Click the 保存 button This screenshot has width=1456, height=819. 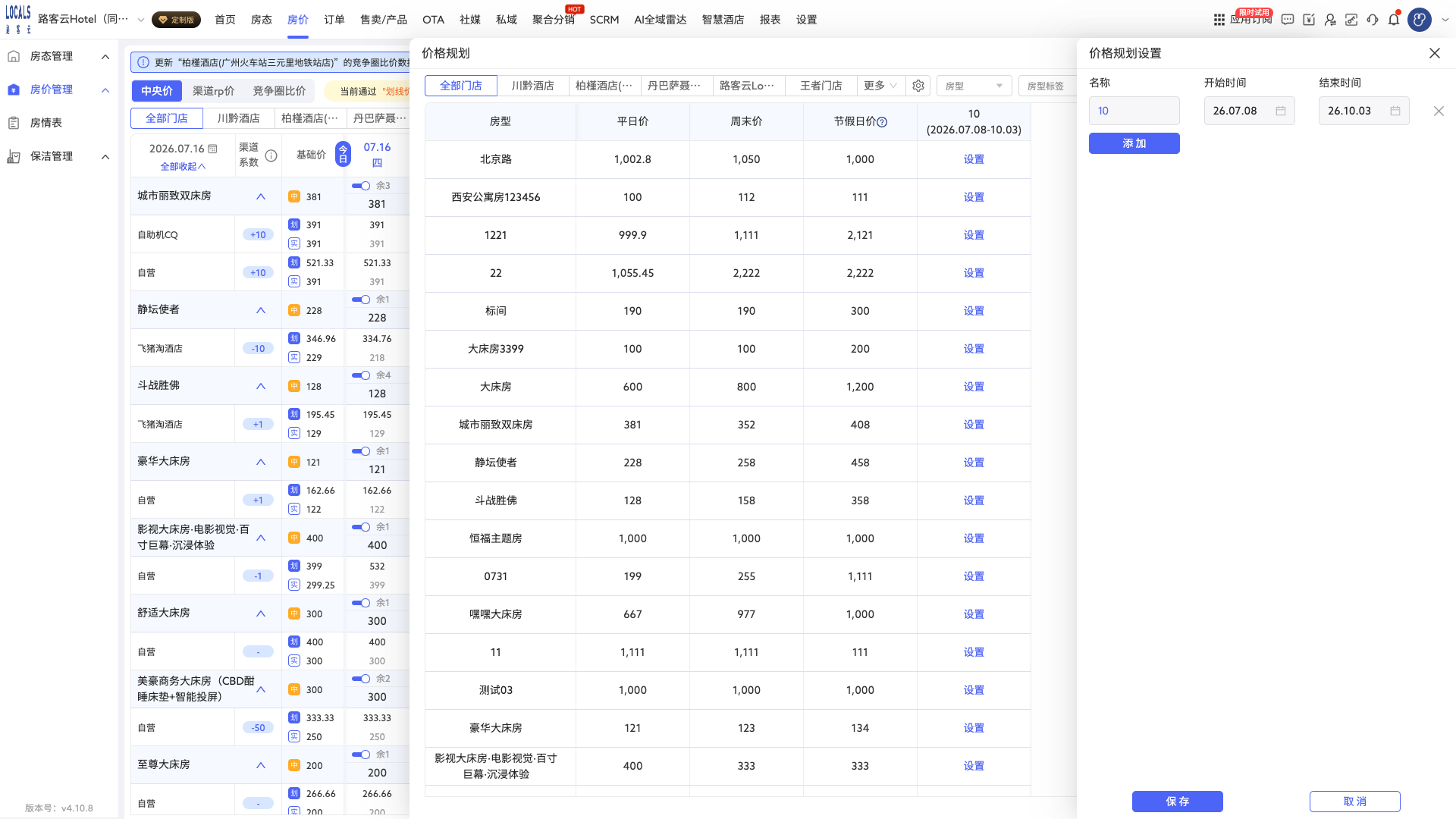tap(1178, 802)
